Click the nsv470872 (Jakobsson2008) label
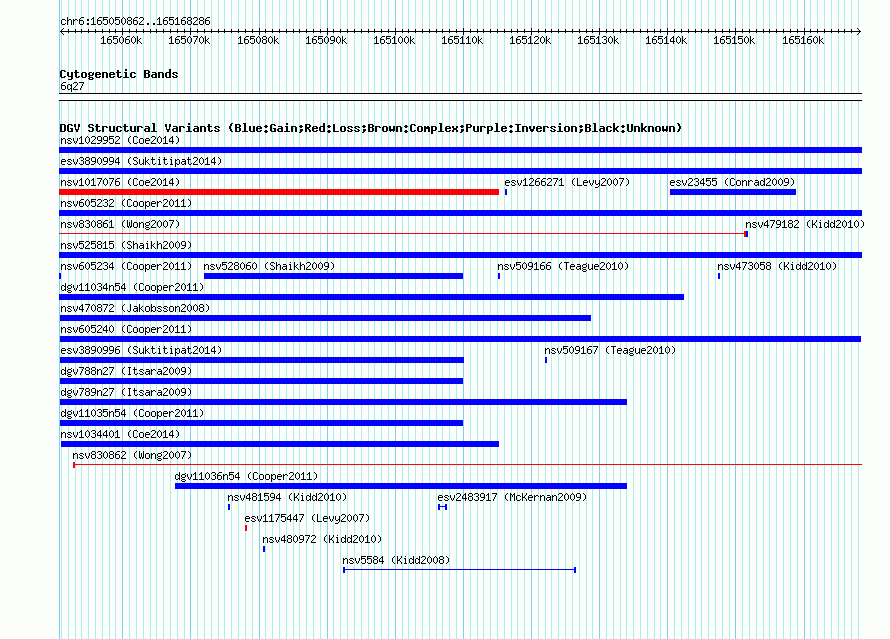 tap(135, 308)
